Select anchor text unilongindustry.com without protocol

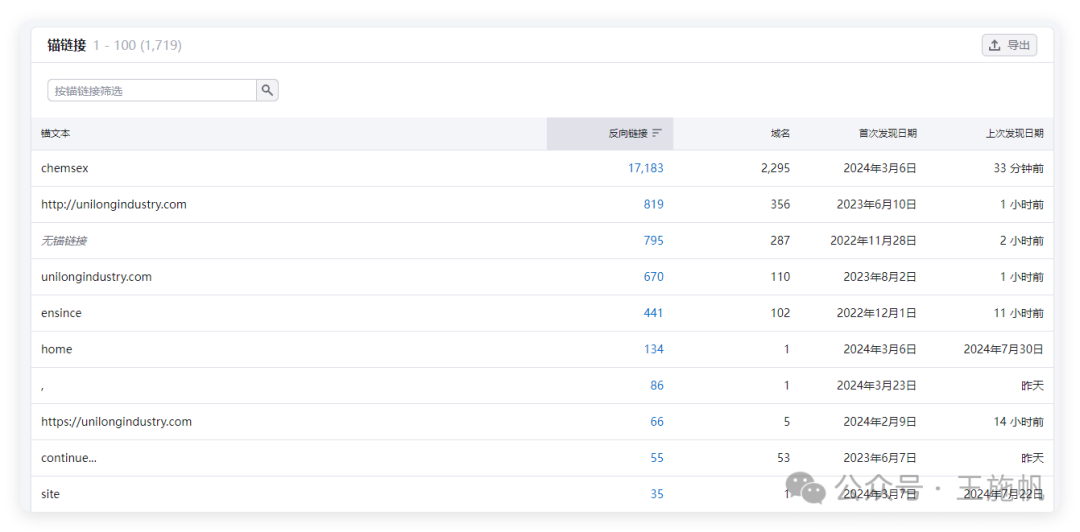pyautogui.click(x=96, y=277)
